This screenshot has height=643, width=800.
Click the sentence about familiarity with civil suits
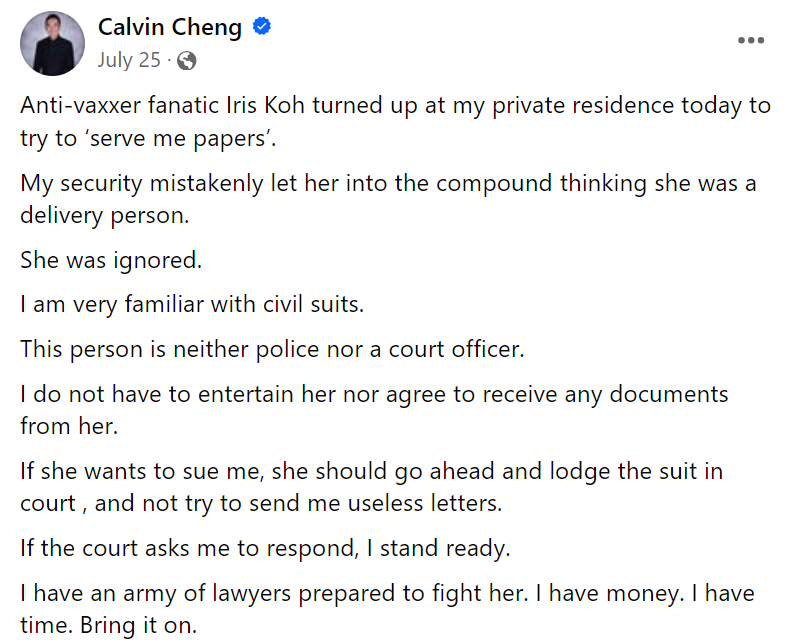coord(191,304)
